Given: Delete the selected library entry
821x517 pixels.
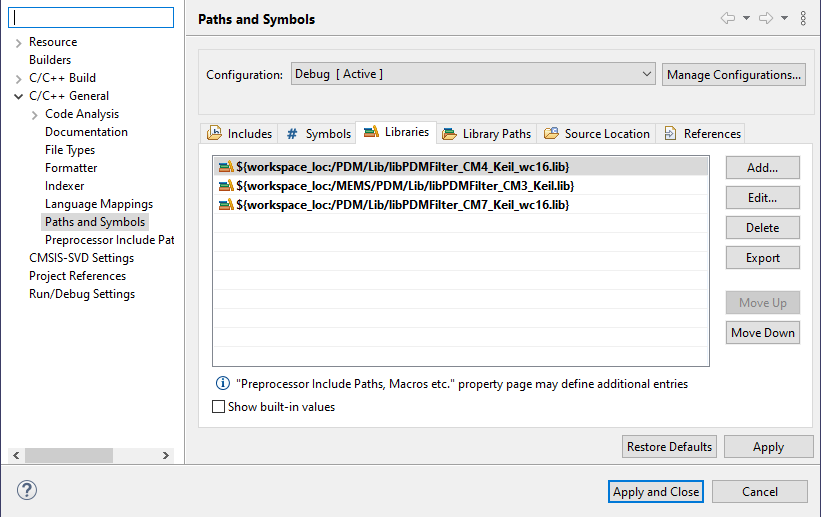Looking at the screenshot, I should 762,227.
